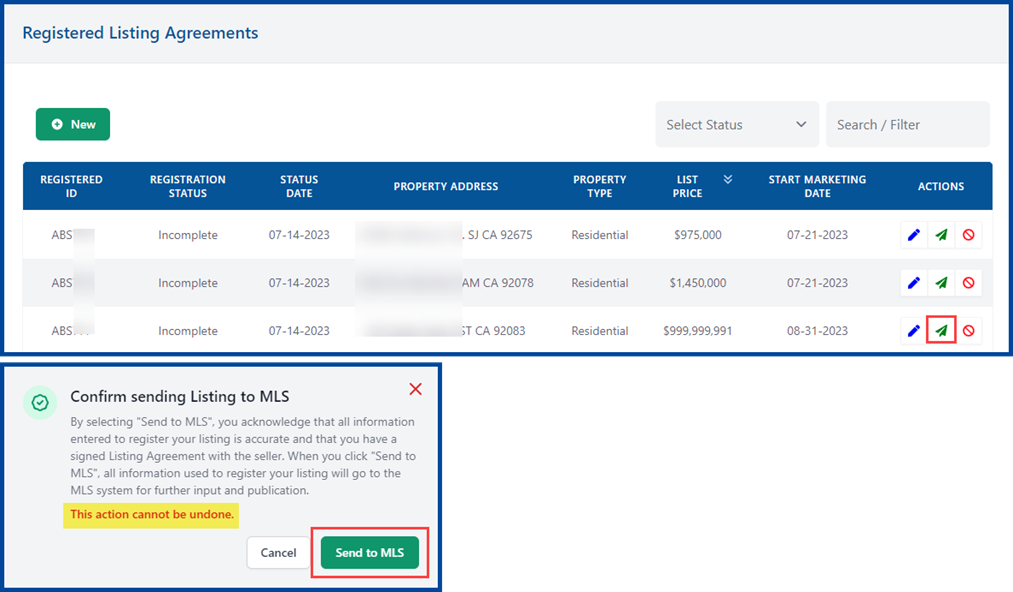Click into the Search / Filter field
The height and width of the screenshot is (592, 1013).
point(907,125)
